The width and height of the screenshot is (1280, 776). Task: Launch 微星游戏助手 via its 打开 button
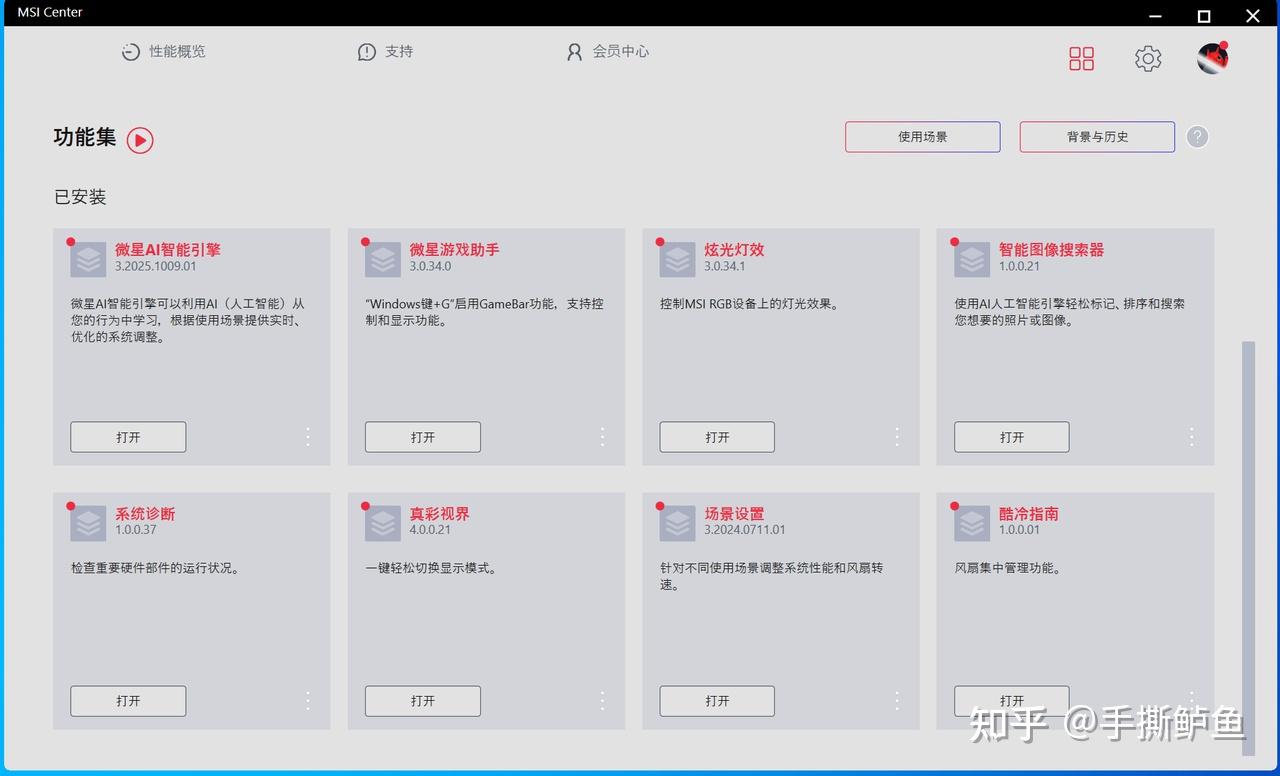[x=423, y=437]
